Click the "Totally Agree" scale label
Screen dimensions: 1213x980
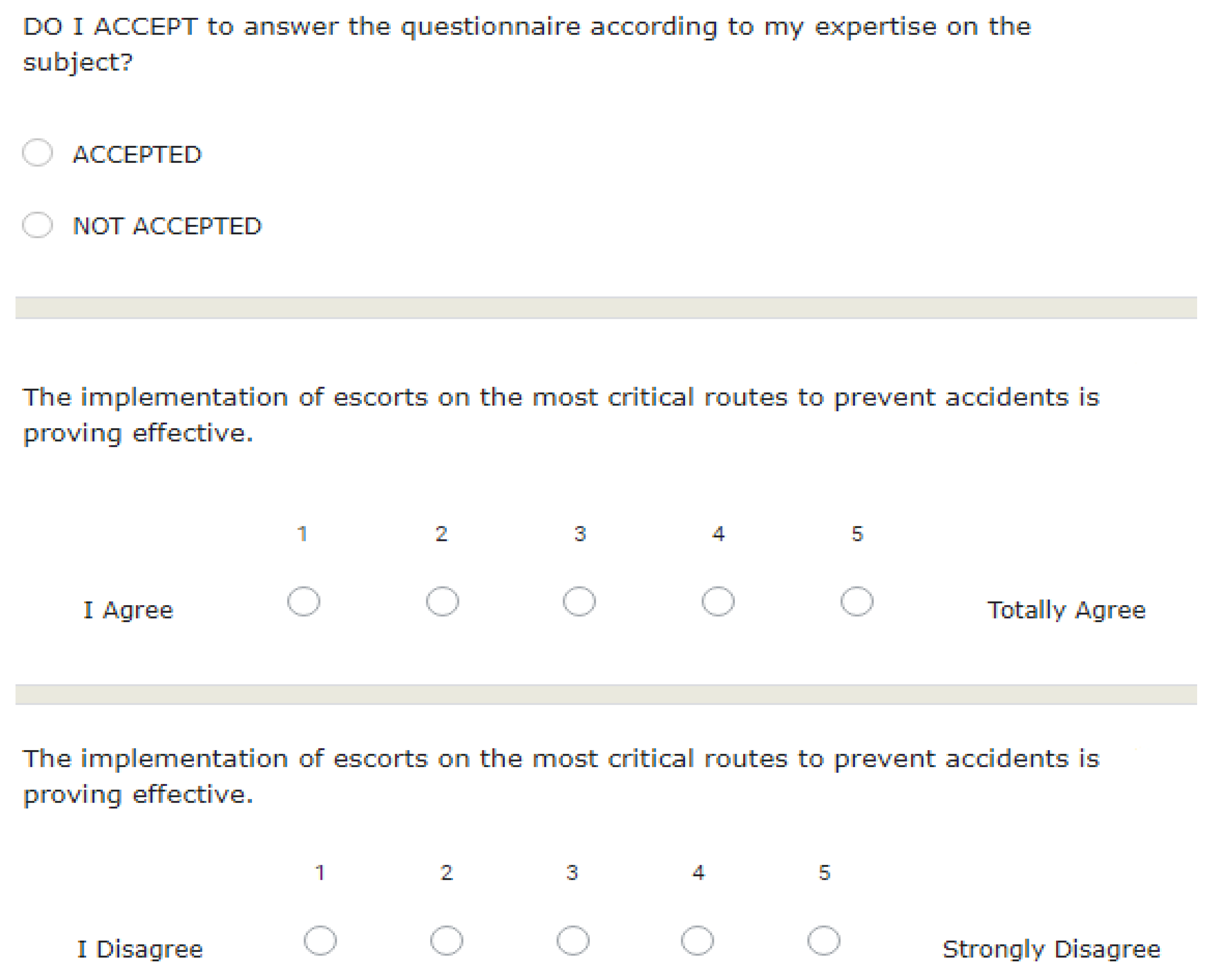point(1066,610)
